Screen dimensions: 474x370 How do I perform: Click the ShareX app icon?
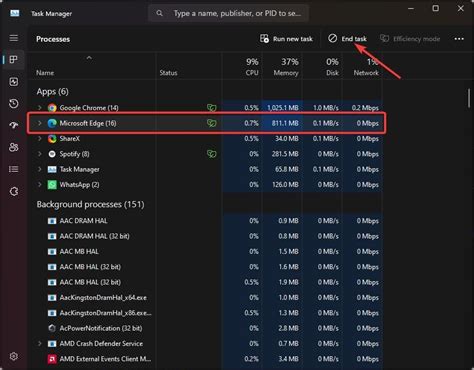pyautogui.click(x=52, y=138)
